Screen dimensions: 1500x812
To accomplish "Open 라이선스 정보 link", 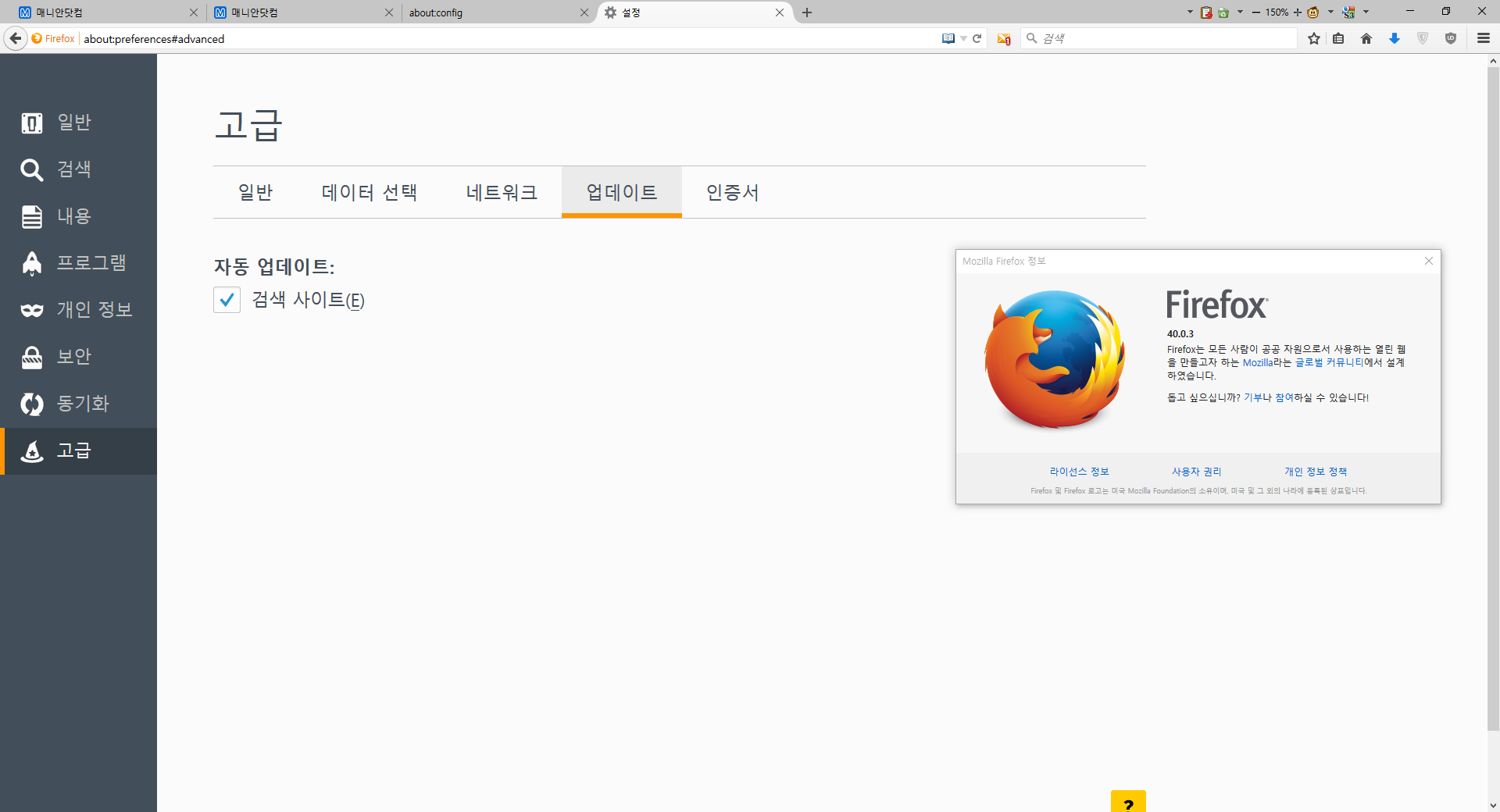I will click(1080, 472).
